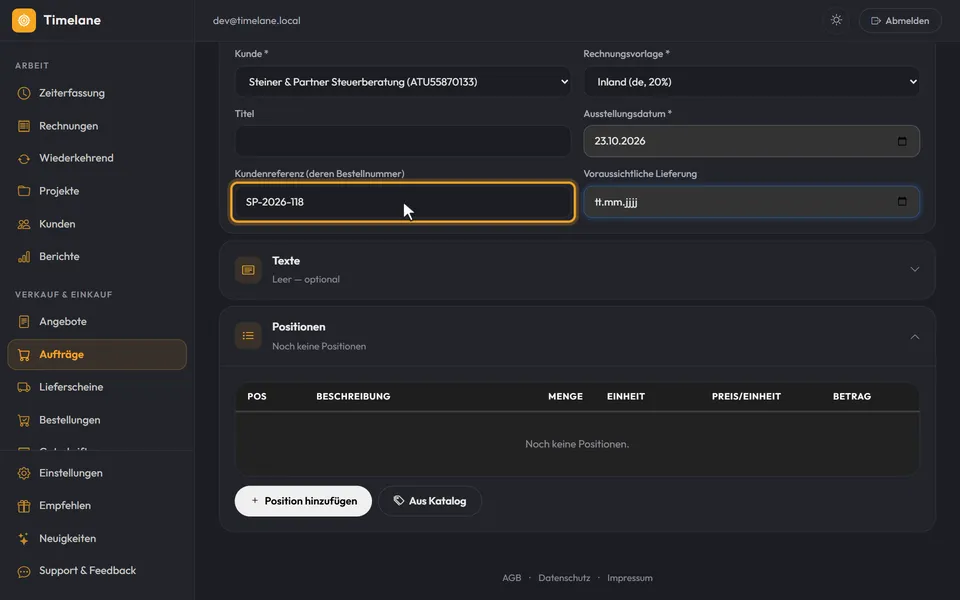Open Zeiterfassung in the sidebar
Screen dimensions: 960x600
(97, 93)
